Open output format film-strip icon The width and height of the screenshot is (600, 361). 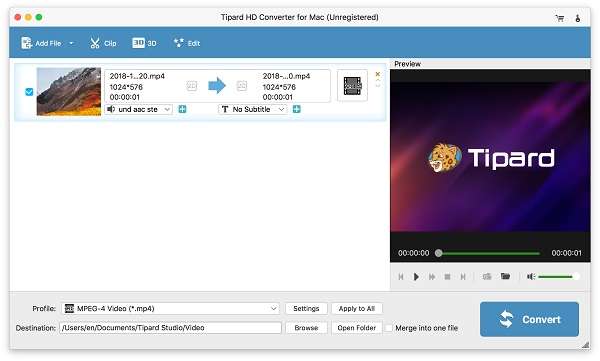pos(352,86)
